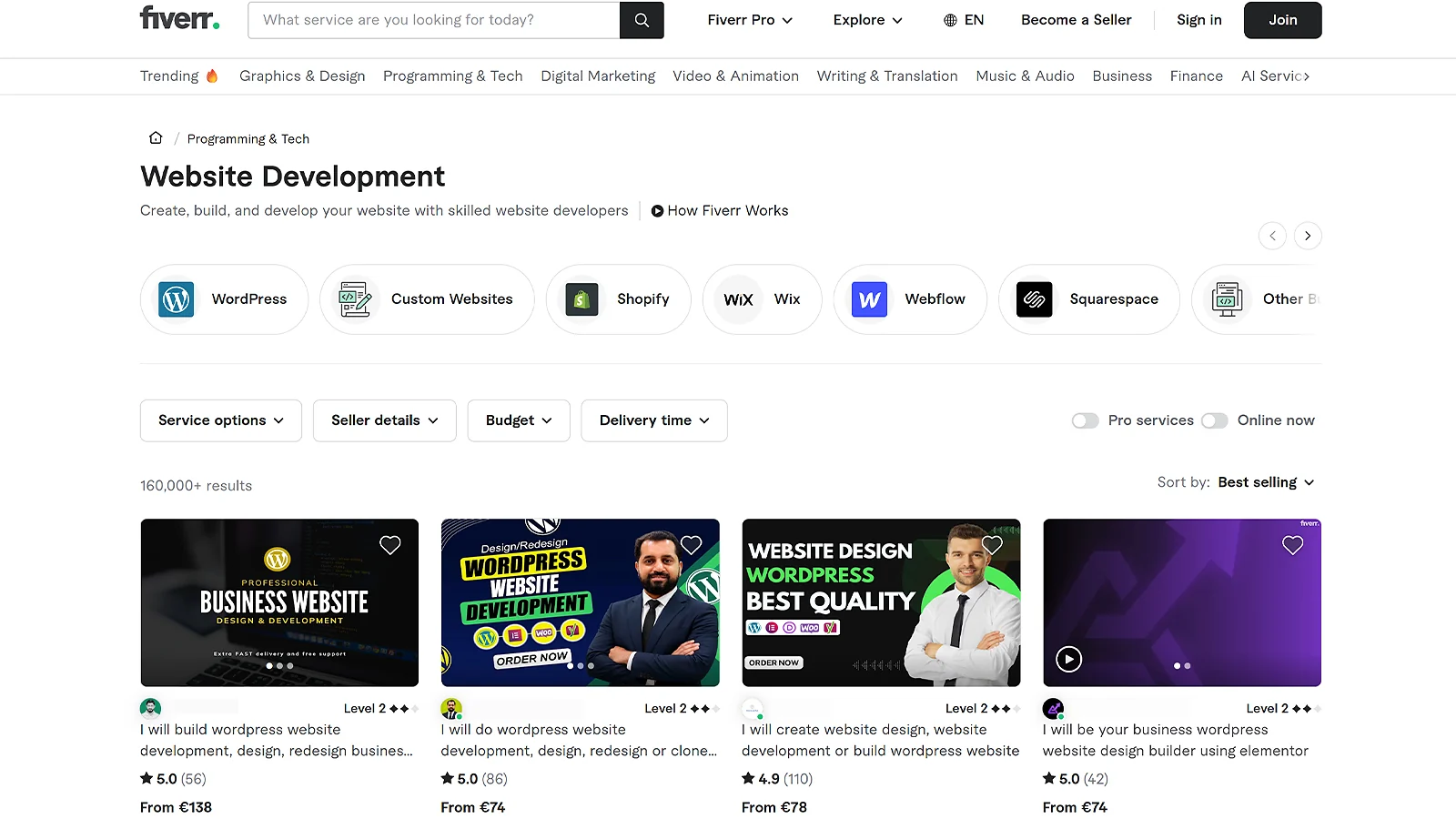Screen dimensions: 1456x819
Task: Favorite the WordPress Website Development gig heart
Action: pos(692,545)
